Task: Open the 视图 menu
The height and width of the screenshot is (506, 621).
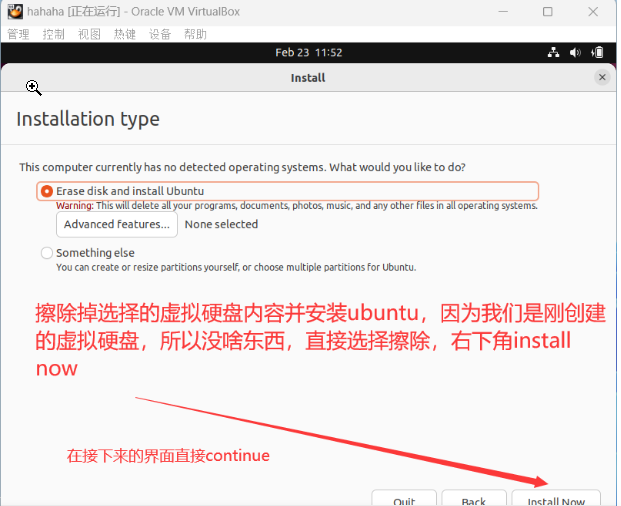Action: 90,34
